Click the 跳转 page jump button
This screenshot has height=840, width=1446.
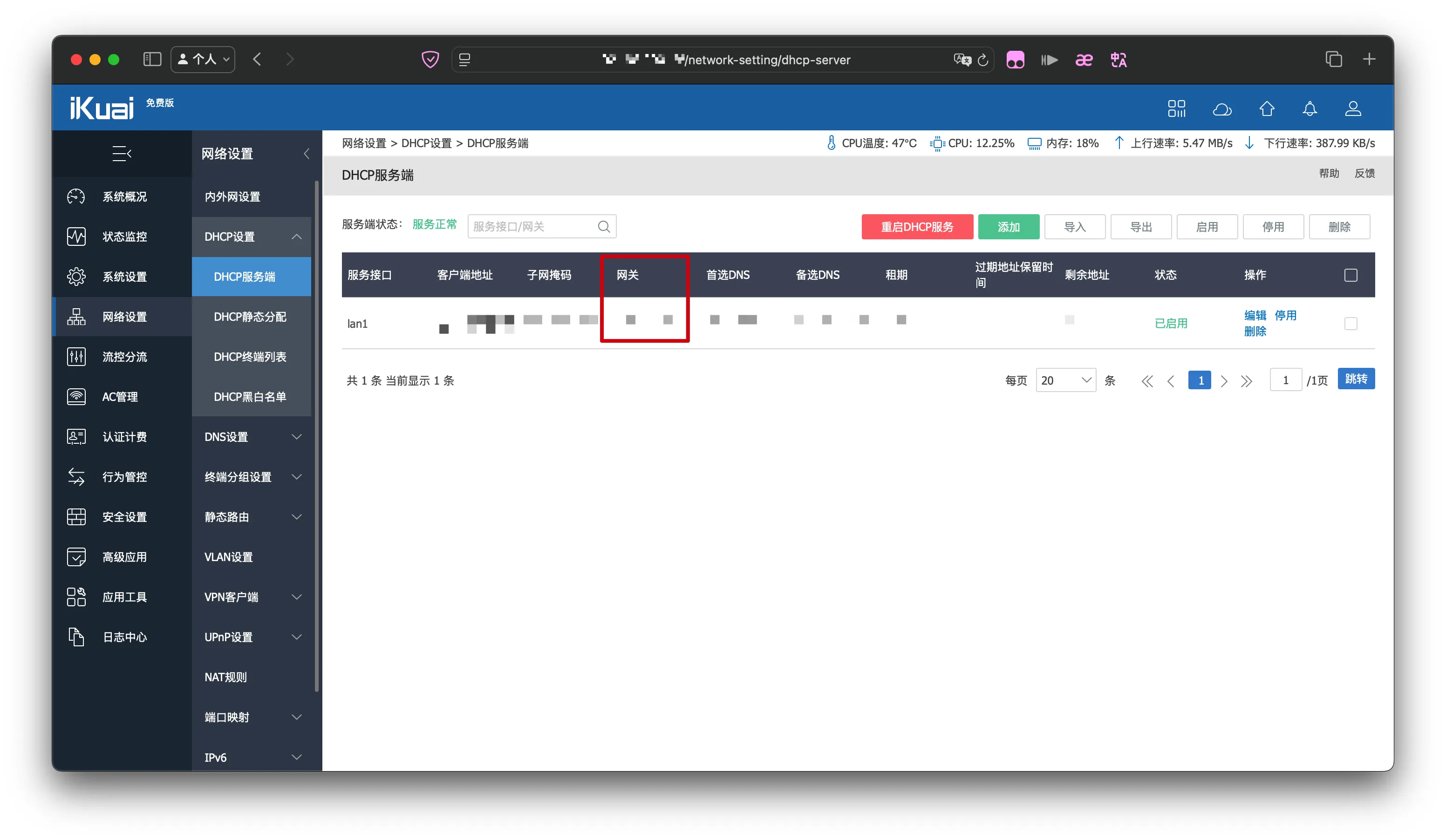pyautogui.click(x=1356, y=379)
